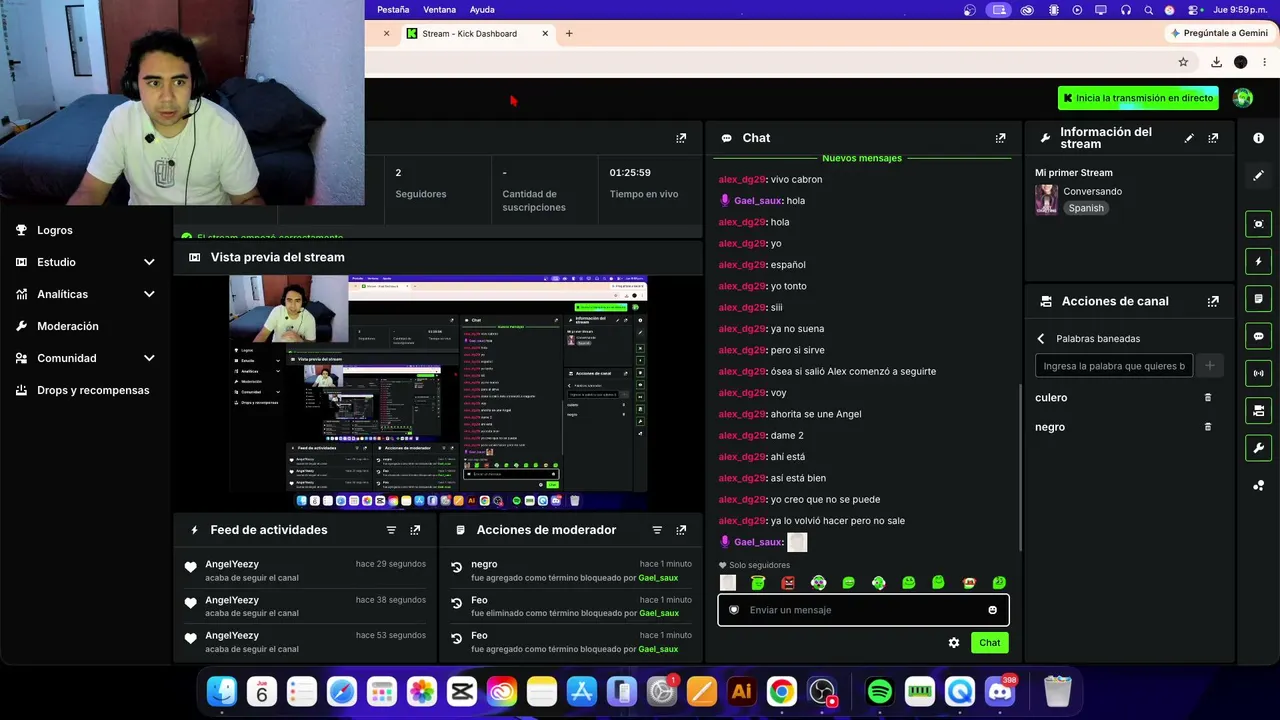Open a new browser tab with plus
The height and width of the screenshot is (720, 1280).
pyautogui.click(x=569, y=33)
